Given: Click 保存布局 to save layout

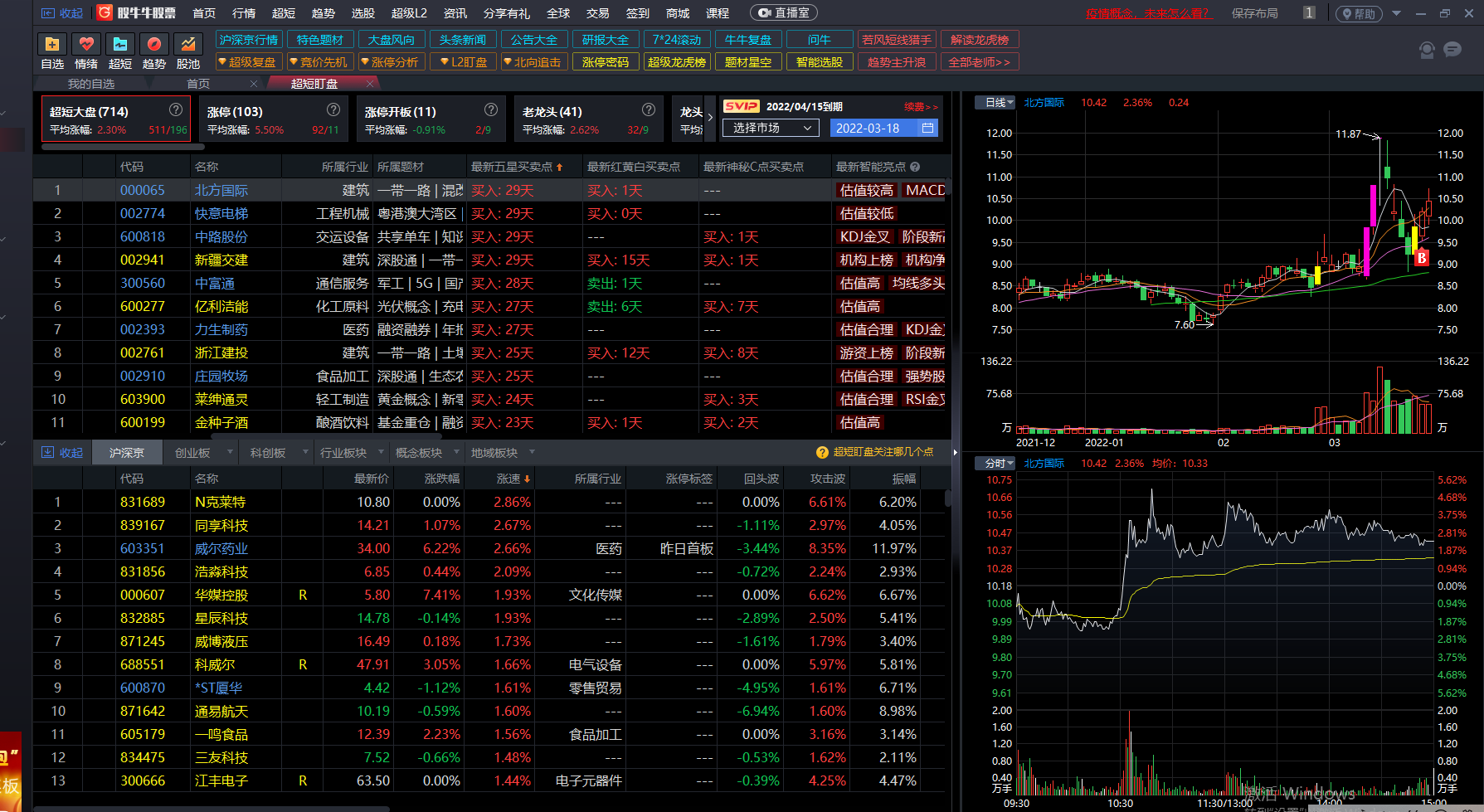Looking at the screenshot, I should 1254,13.
